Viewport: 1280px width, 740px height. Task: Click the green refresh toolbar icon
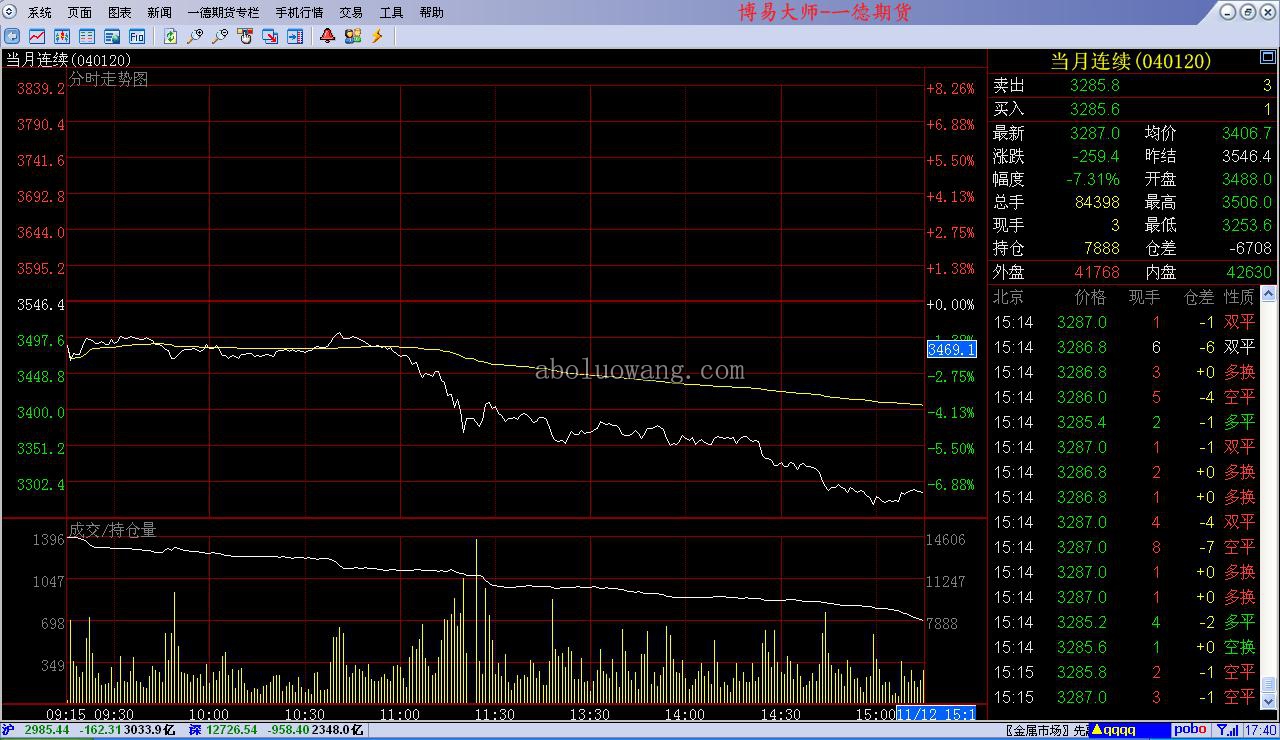(171, 36)
